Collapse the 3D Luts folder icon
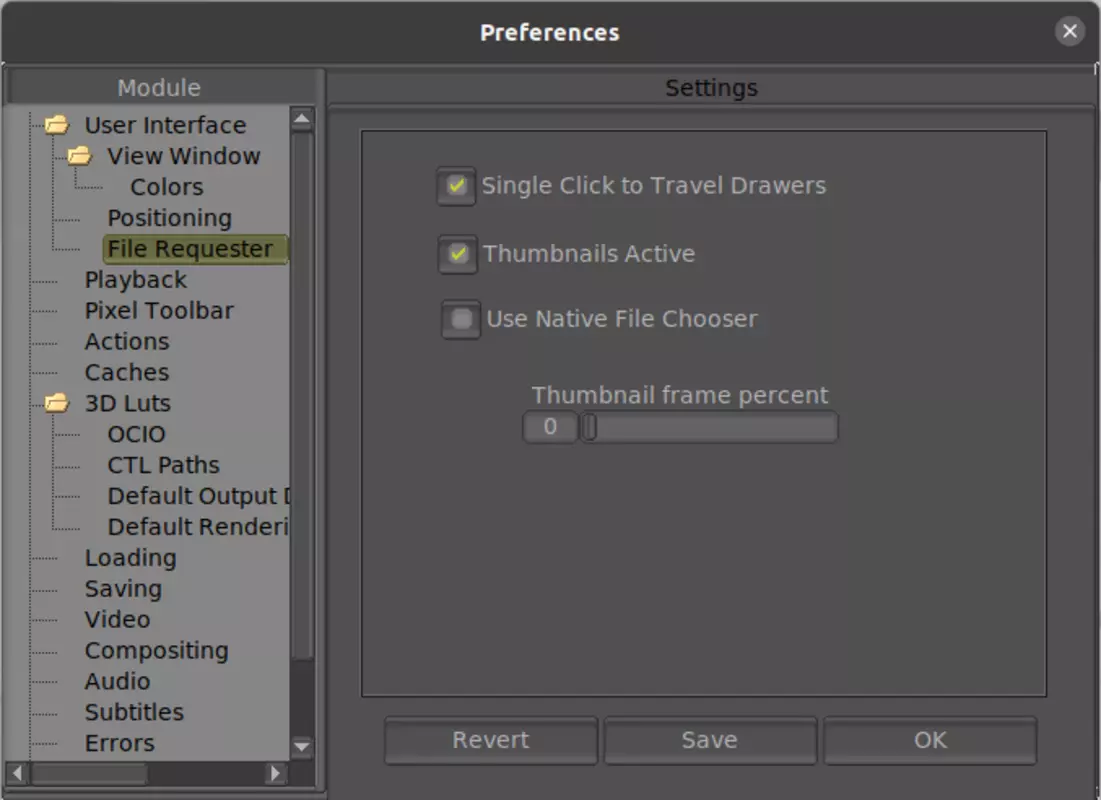The height and width of the screenshot is (800, 1101). tap(57, 403)
